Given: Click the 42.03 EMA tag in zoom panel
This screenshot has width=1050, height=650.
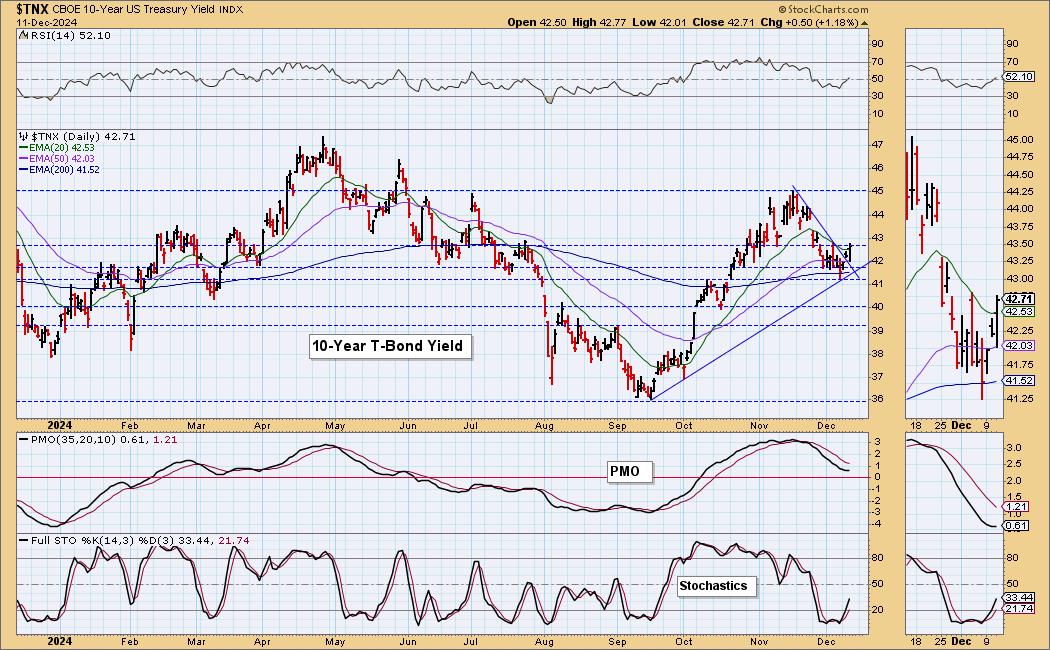Looking at the screenshot, I should (x=1019, y=345).
